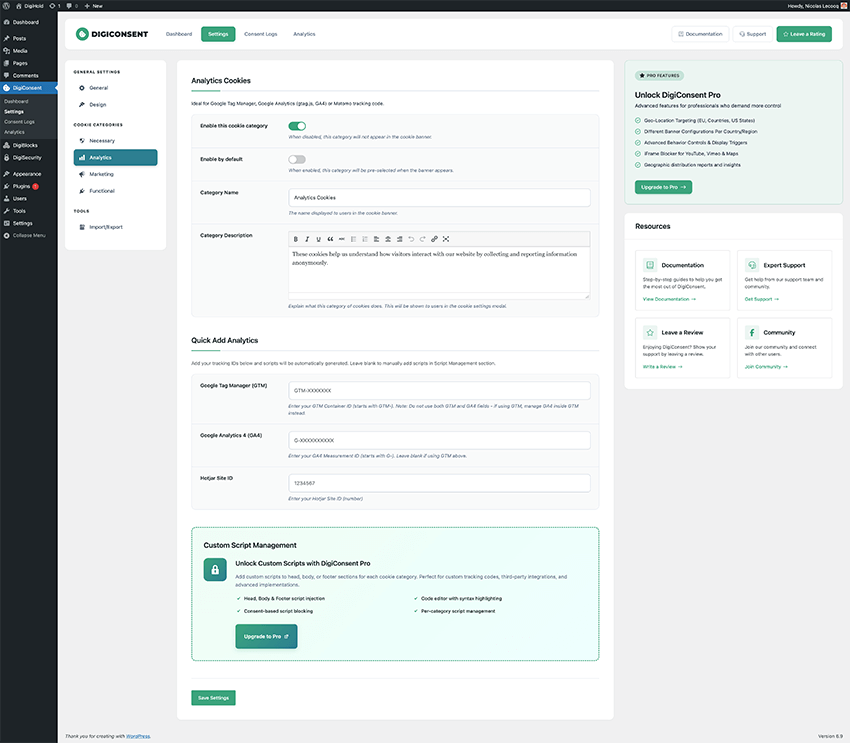Disable the 'Enable this cookie category' toggle

[297, 126]
